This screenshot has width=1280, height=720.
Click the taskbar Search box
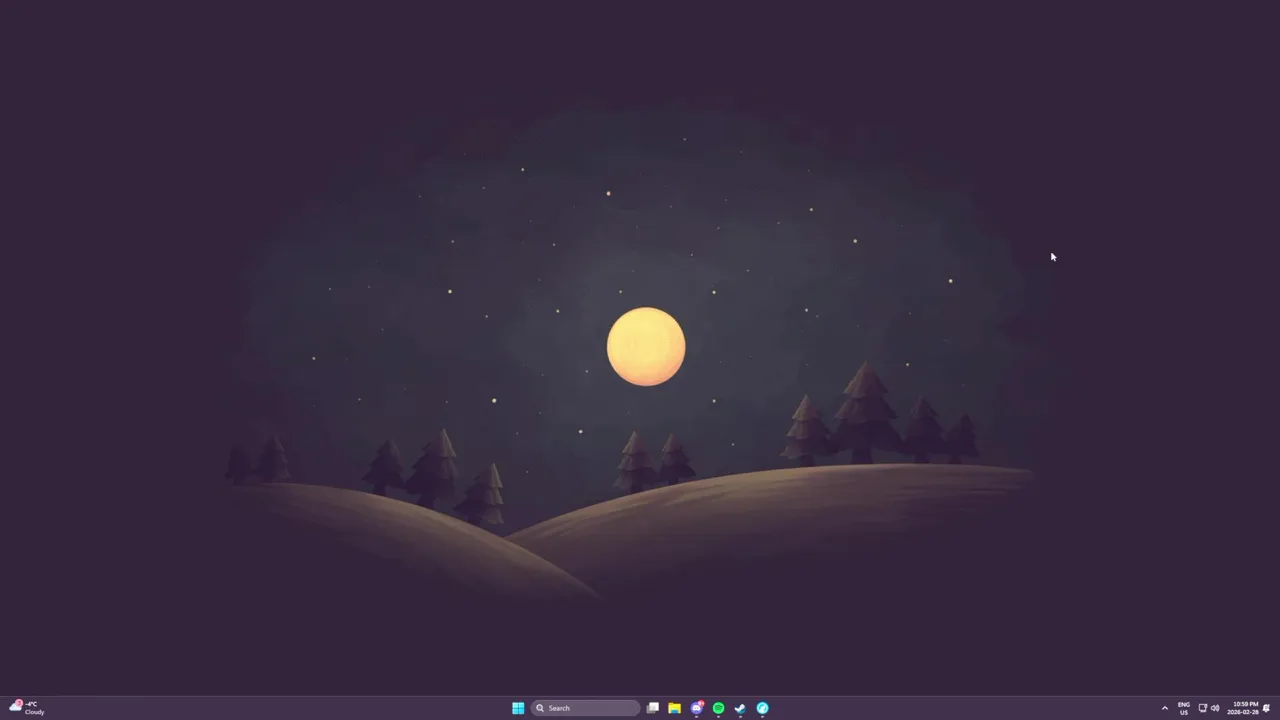tap(585, 708)
